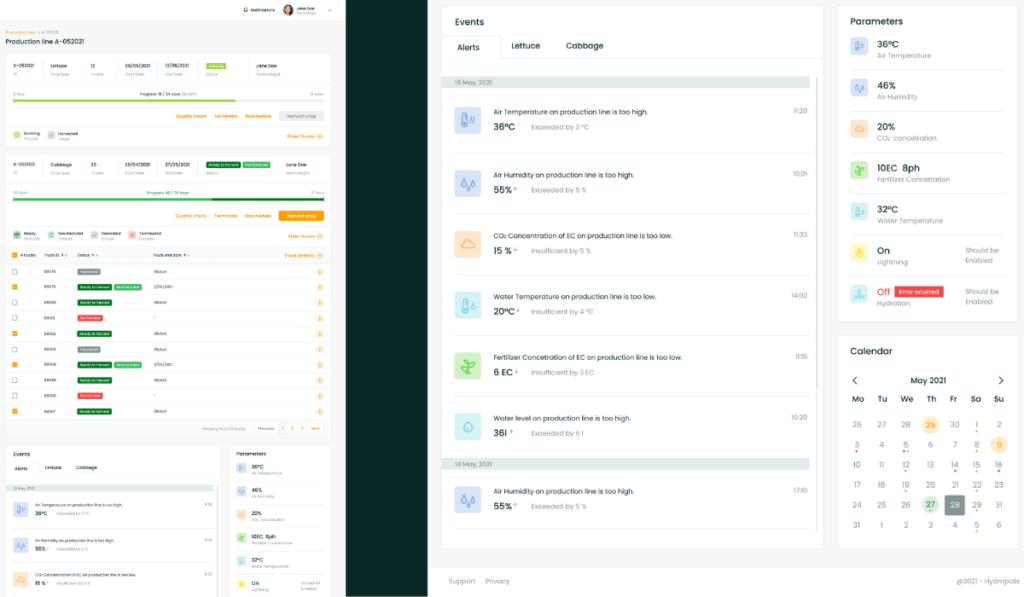Image resolution: width=1024 pixels, height=597 pixels.
Task: Uncheck the second truck row checkbox
Action: coord(15,286)
